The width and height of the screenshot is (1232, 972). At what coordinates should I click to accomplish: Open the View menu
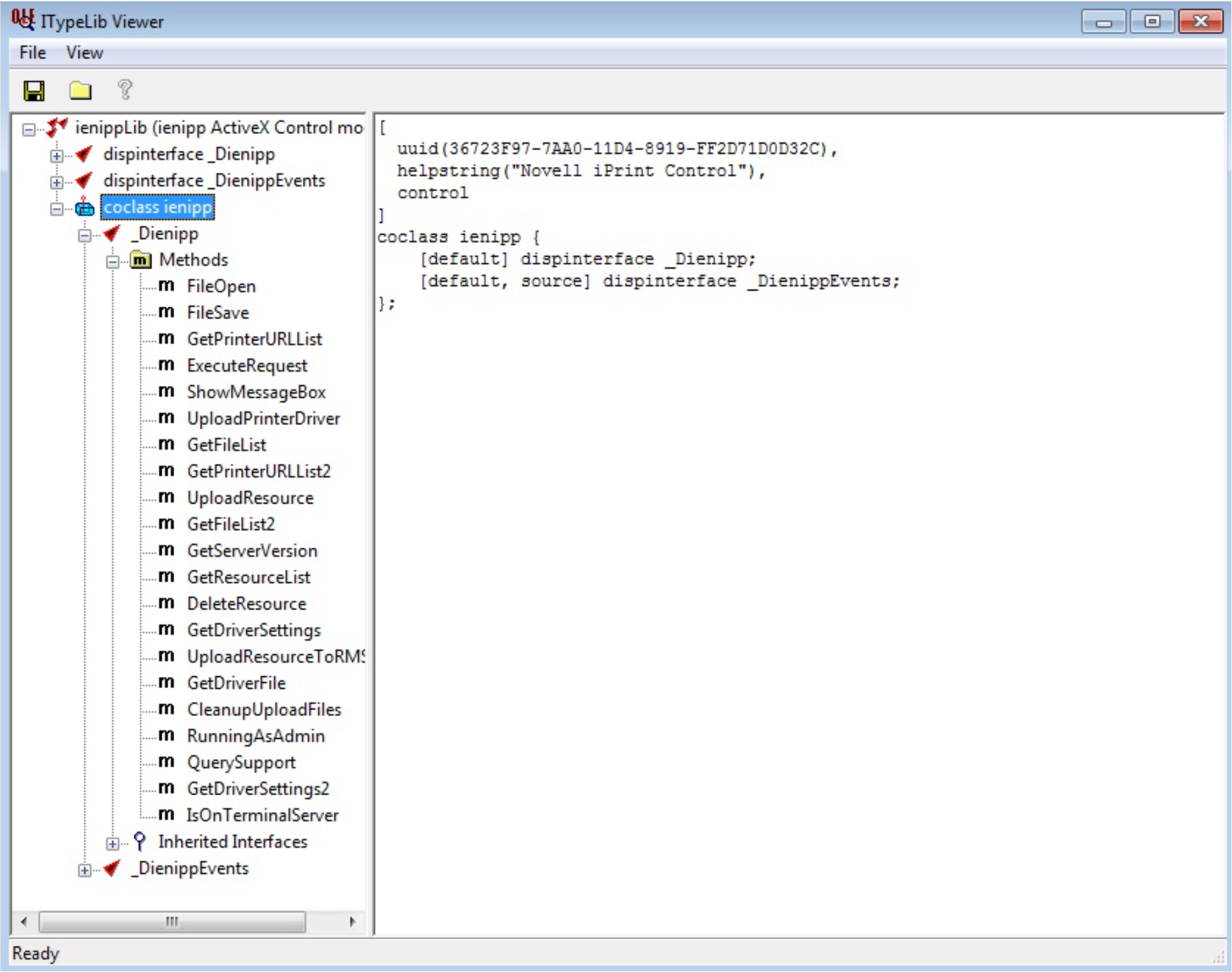[x=84, y=53]
